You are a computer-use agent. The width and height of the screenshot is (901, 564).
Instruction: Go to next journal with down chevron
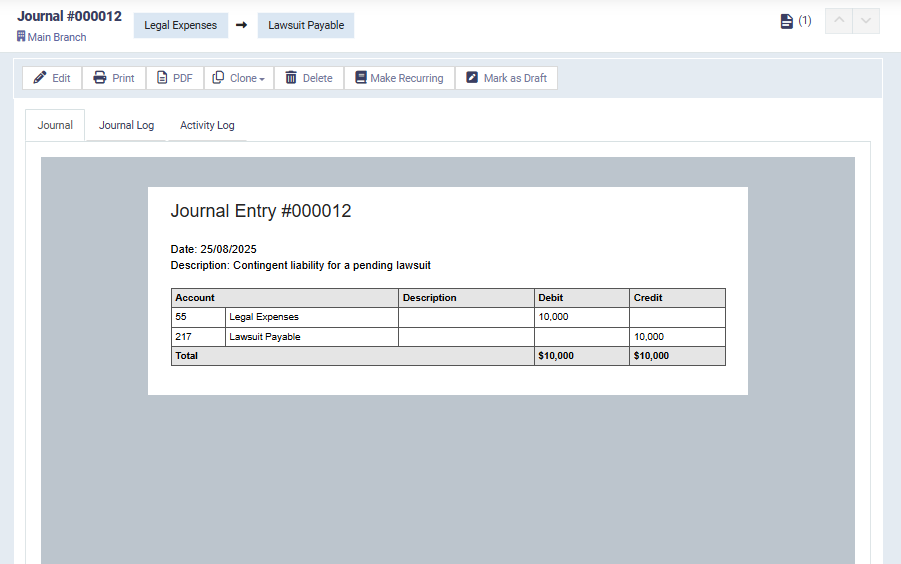tap(866, 21)
